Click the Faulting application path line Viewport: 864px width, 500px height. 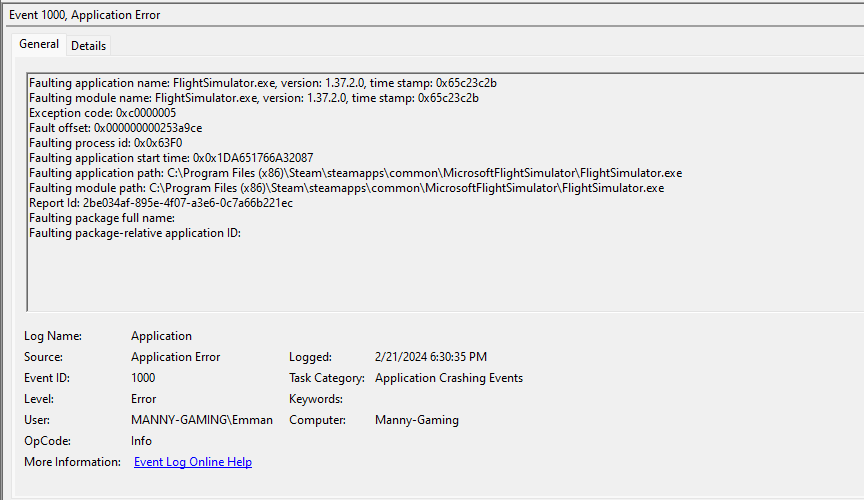(355, 173)
